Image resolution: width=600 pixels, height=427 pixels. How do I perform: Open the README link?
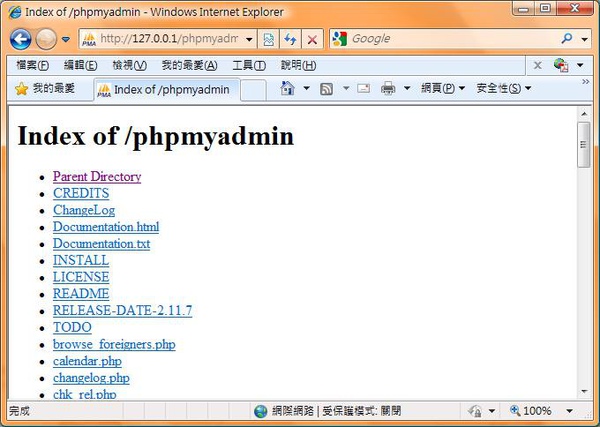(81, 294)
